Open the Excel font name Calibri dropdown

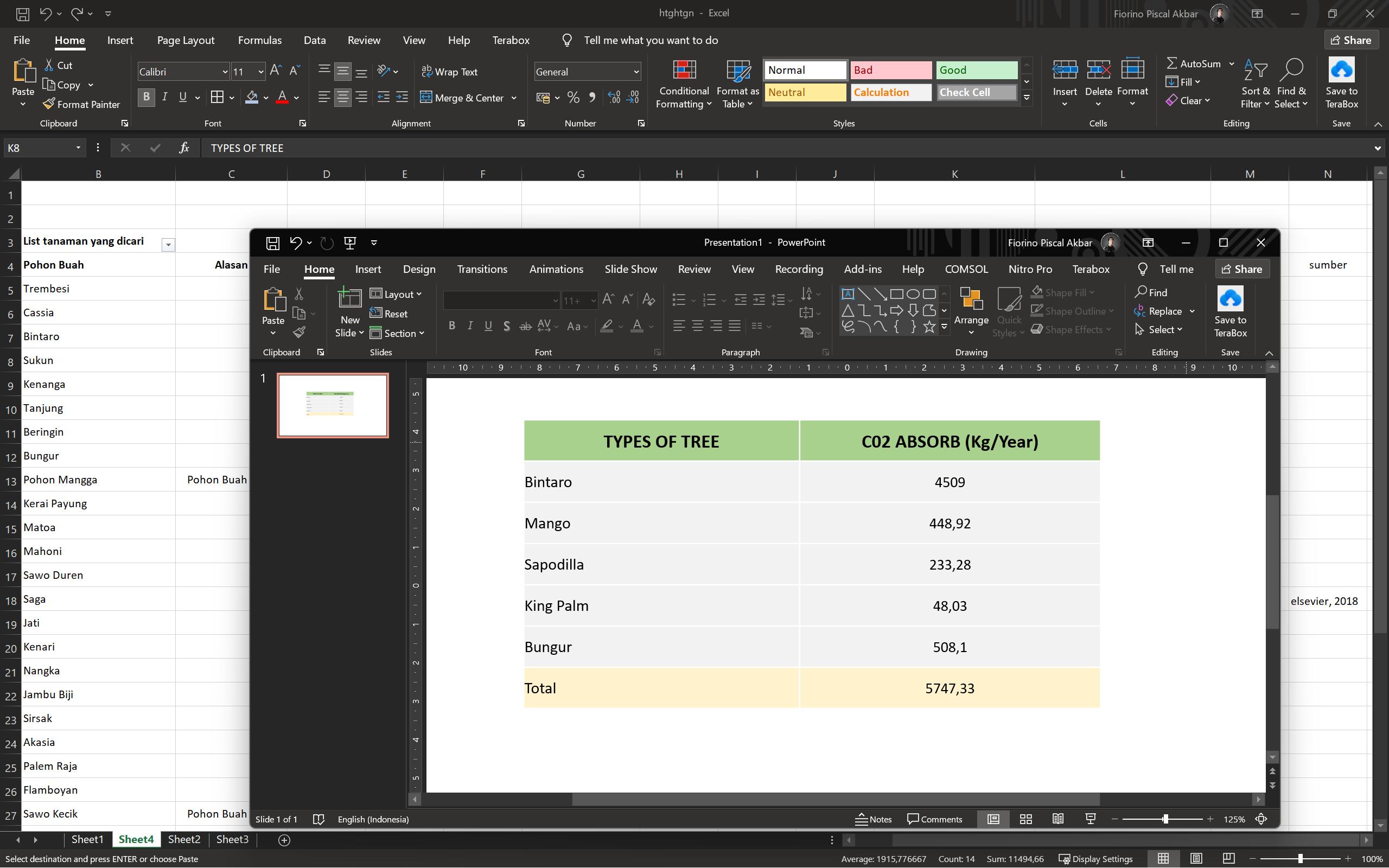225,72
